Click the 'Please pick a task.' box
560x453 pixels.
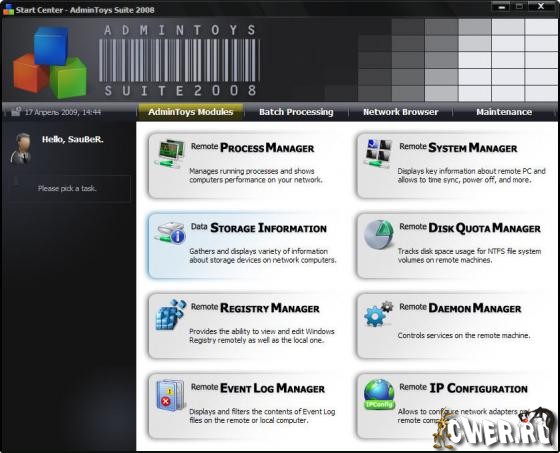point(70,189)
